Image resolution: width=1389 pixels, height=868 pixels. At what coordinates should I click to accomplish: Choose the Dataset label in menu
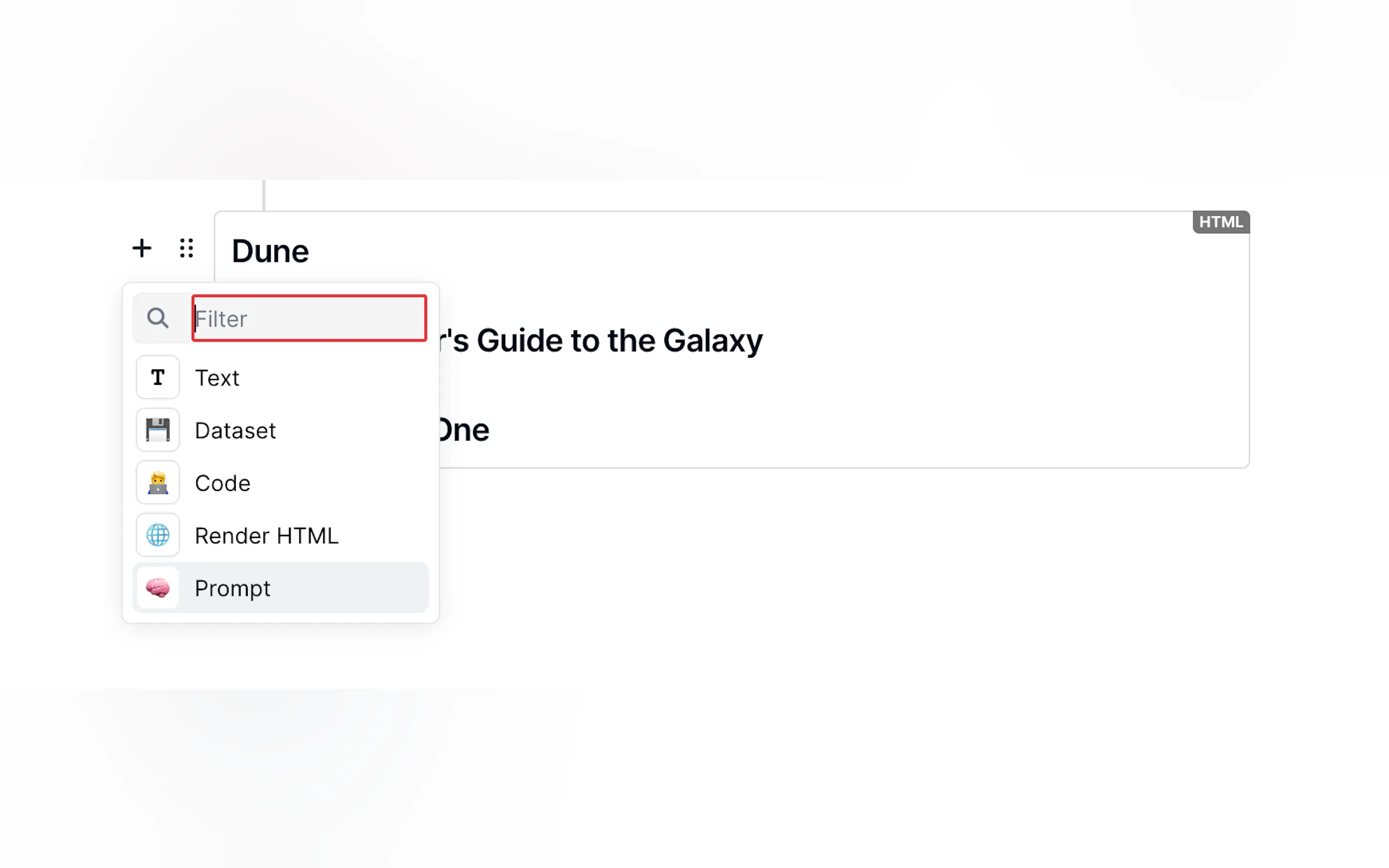236,431
